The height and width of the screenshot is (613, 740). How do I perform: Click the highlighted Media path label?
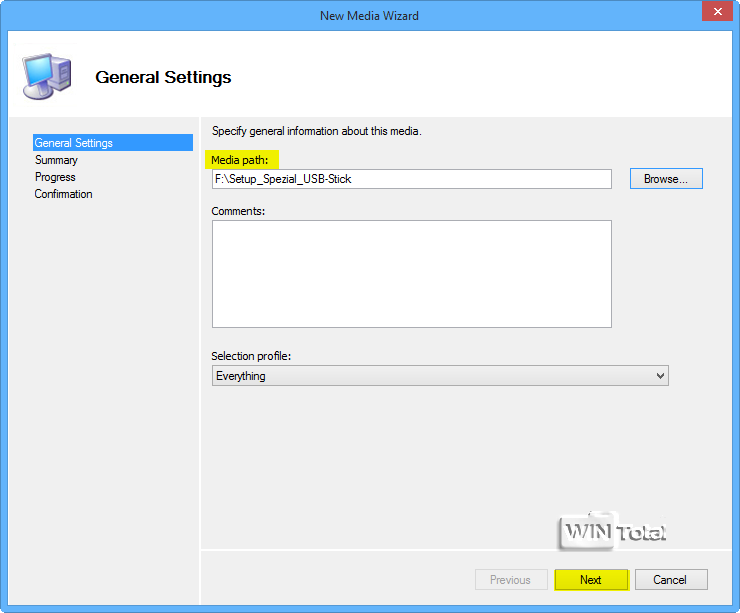pos(243,160)
